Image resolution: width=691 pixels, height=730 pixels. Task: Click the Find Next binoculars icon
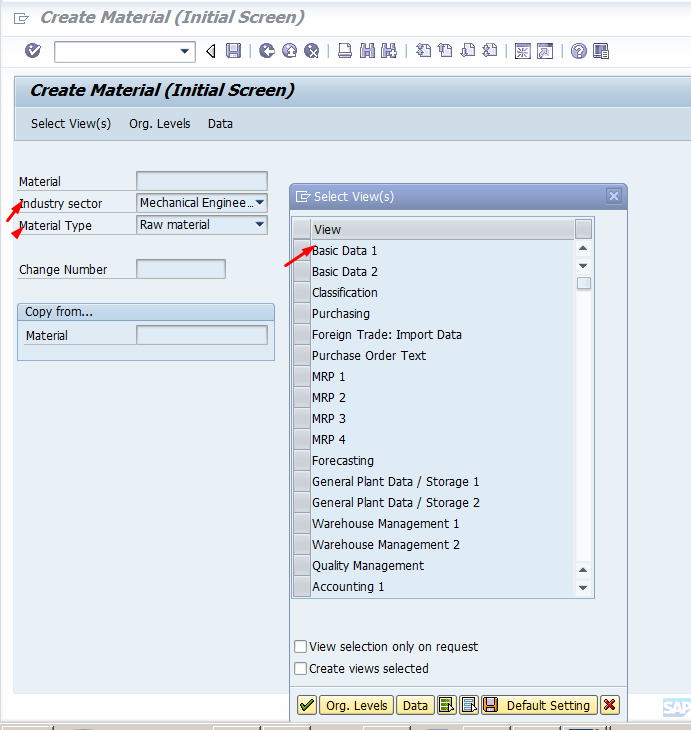point(389,50)
